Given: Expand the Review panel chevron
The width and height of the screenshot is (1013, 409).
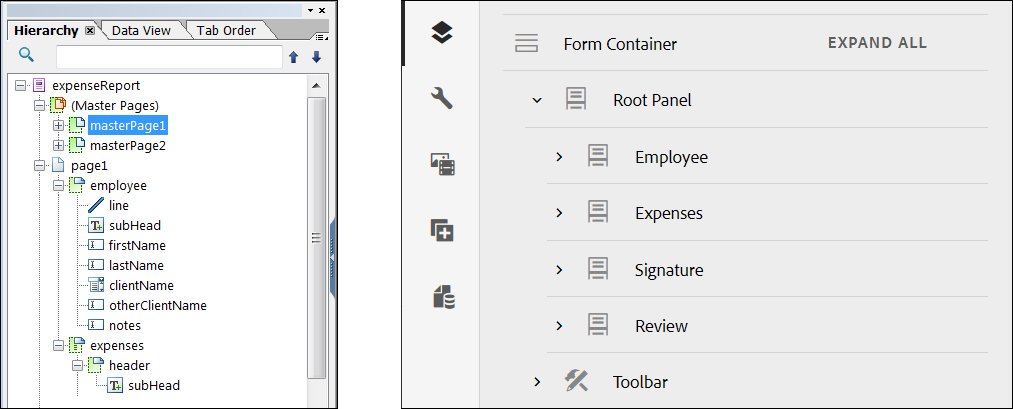Looking at the screenshot, I should [559, 326].
